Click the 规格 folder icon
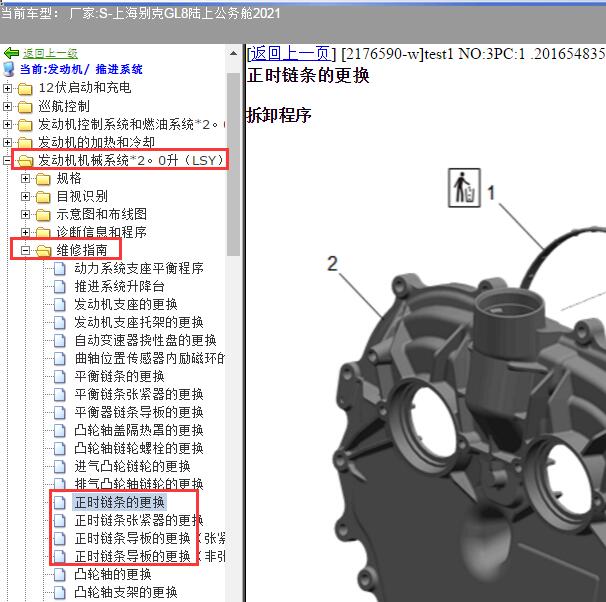Viewport: 606px width, 602px height. pyautogui.click(x=43, y=179)
